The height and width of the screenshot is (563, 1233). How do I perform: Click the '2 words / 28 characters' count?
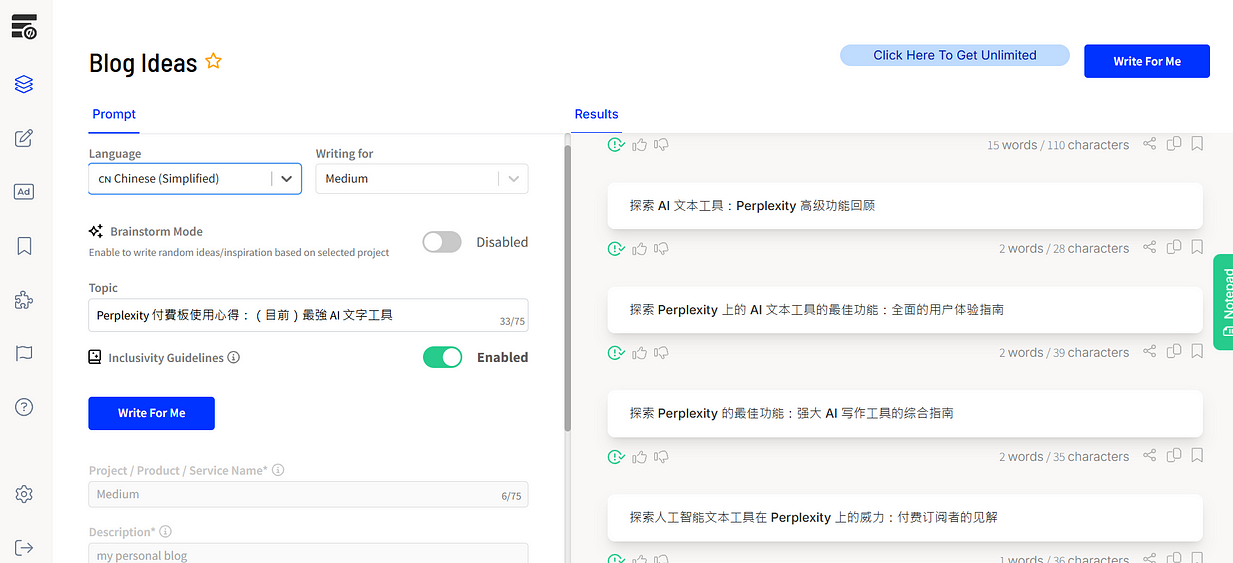point(1064,249)
